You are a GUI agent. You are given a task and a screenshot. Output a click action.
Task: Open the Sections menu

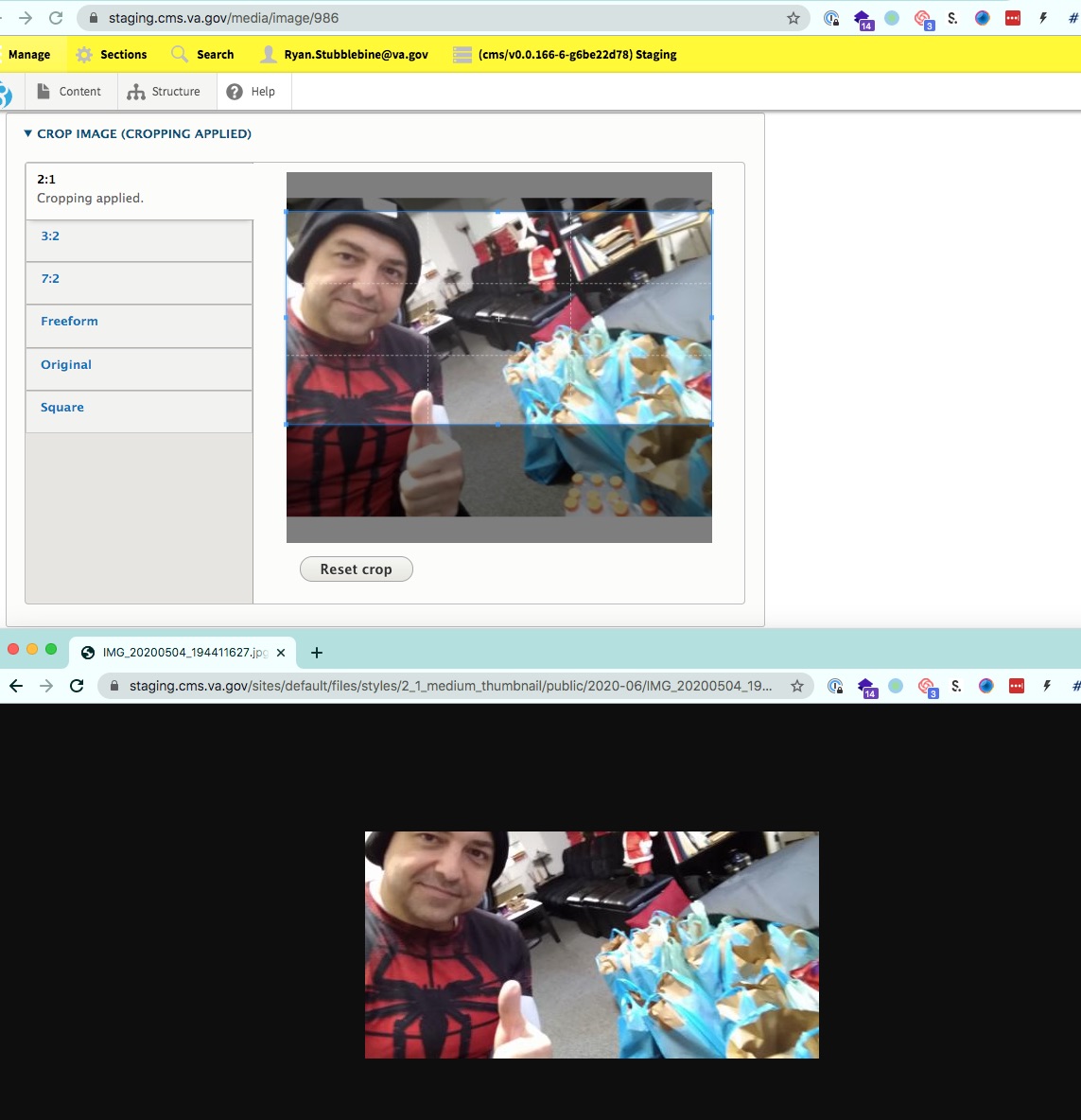[x=112, y=54]
